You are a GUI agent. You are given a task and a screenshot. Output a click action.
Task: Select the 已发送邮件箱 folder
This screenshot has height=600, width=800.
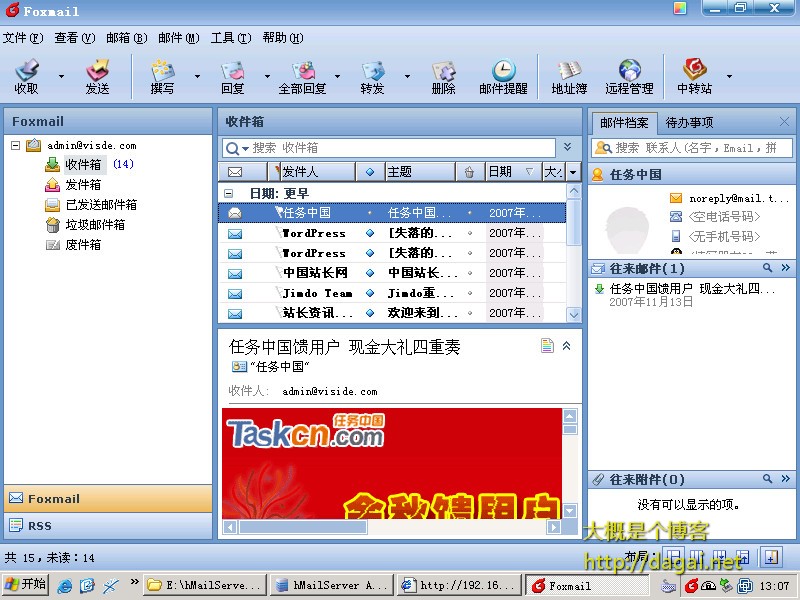(101, 205)
